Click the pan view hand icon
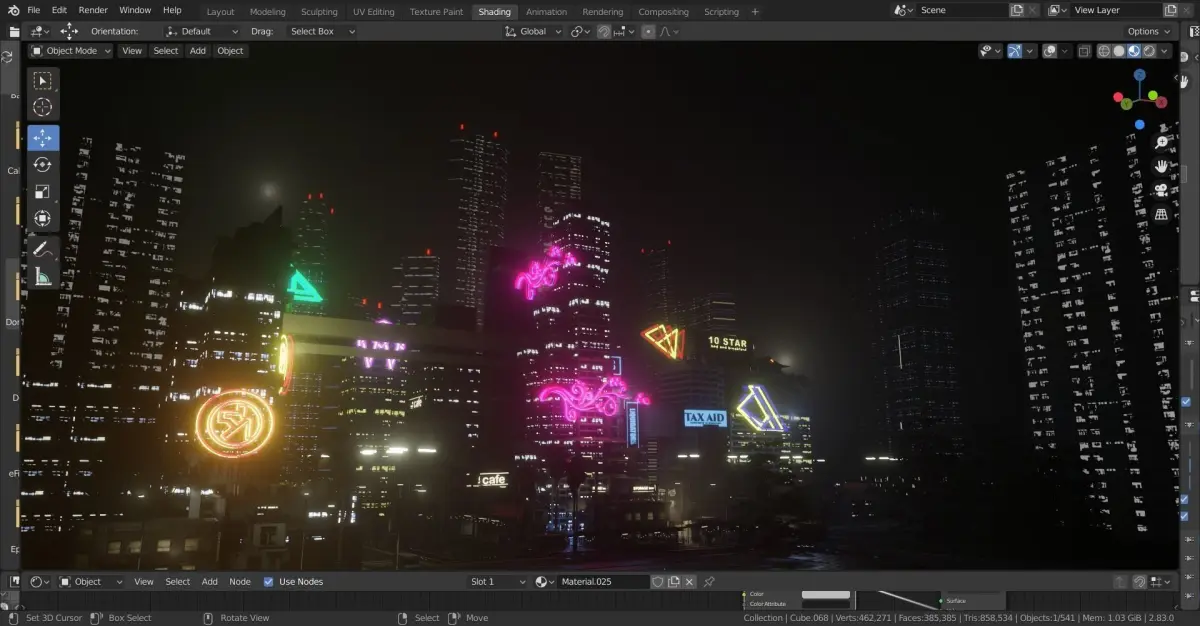 pyautogui.click(x=1161, y=166)
